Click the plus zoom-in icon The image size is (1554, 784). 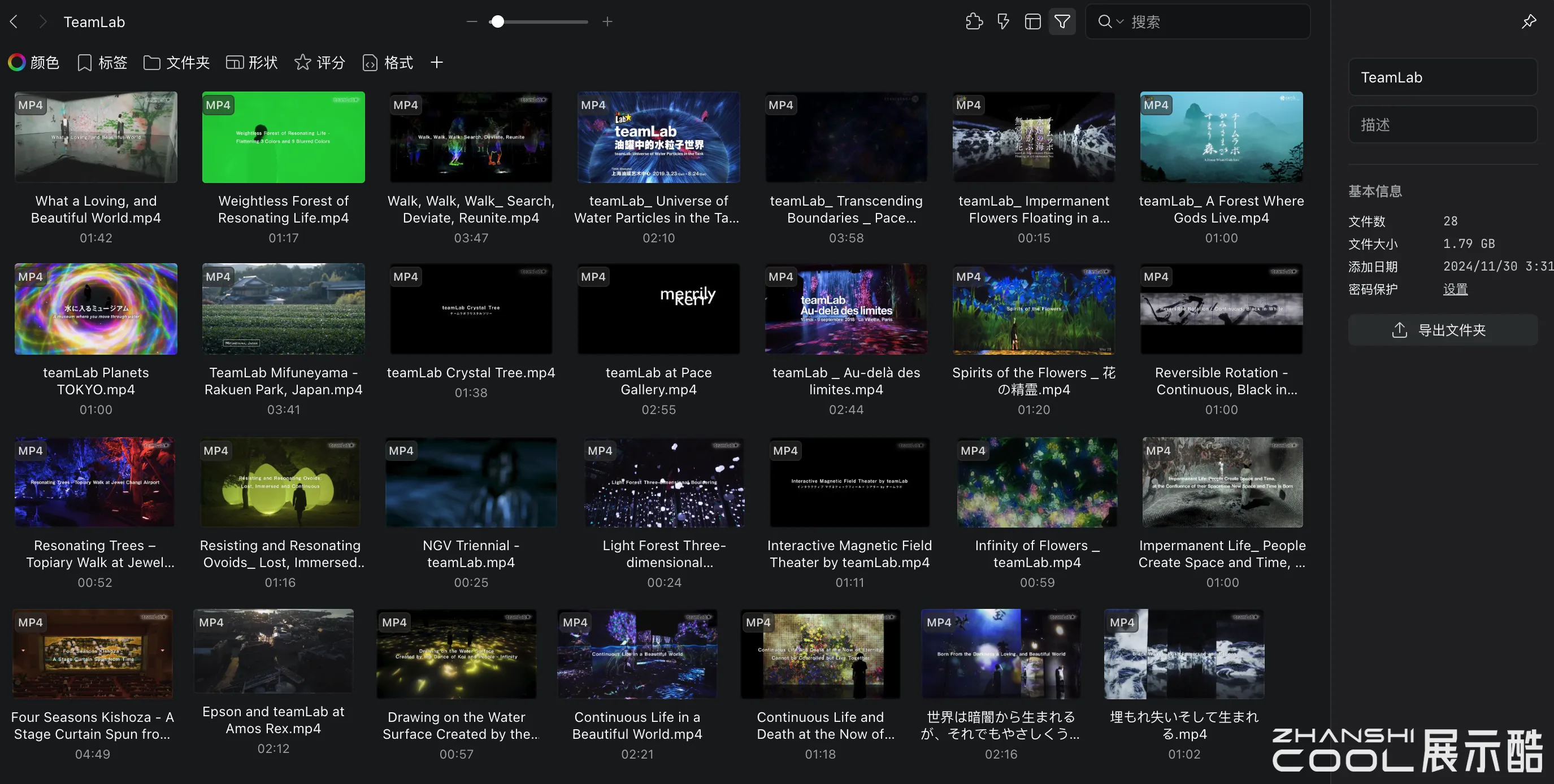(x=607, y=21)
